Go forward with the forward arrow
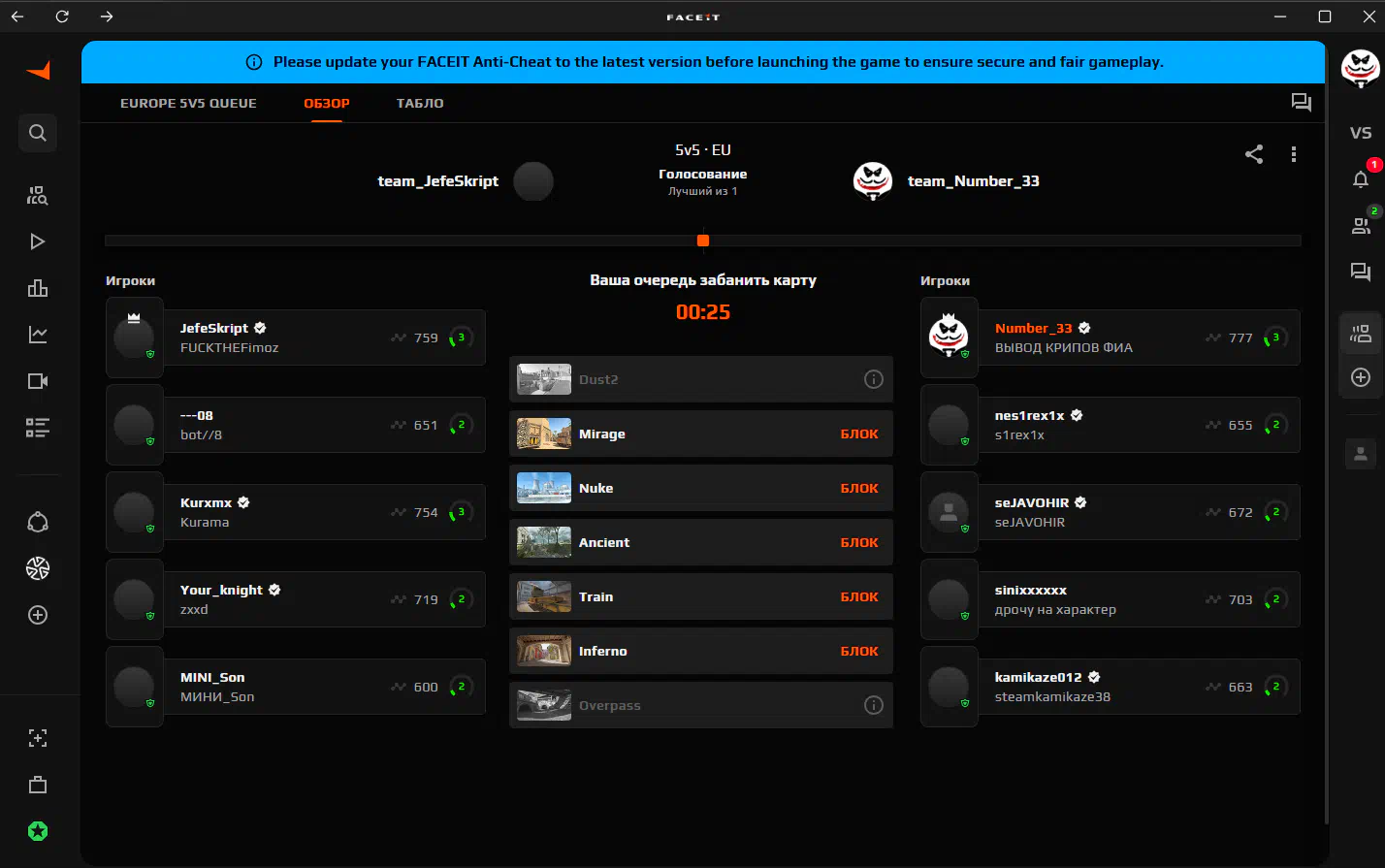This screenshot has width=1385, height=868. click(107, 16)
